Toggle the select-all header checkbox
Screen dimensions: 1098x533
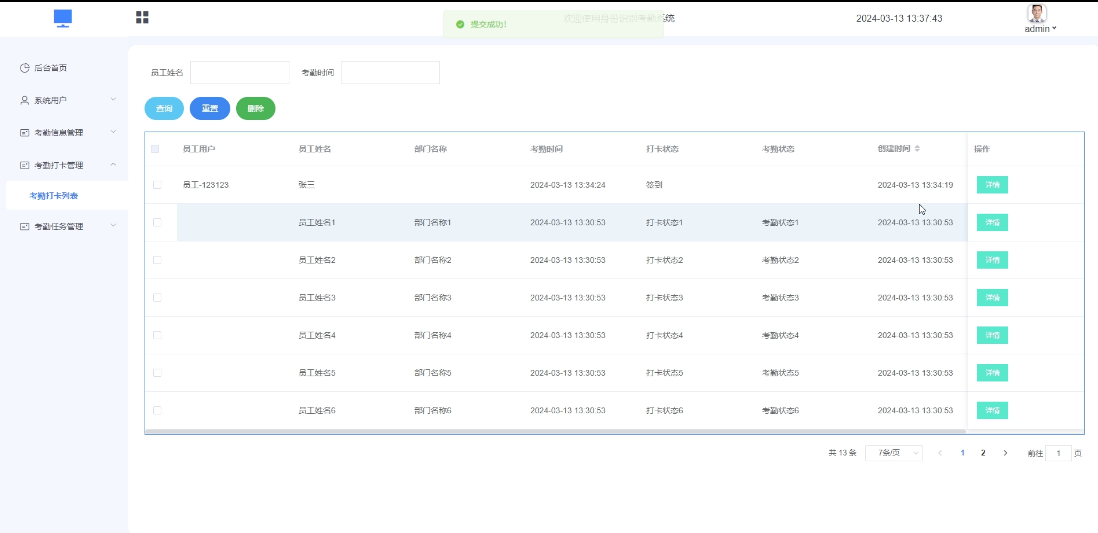coord(155,148)
